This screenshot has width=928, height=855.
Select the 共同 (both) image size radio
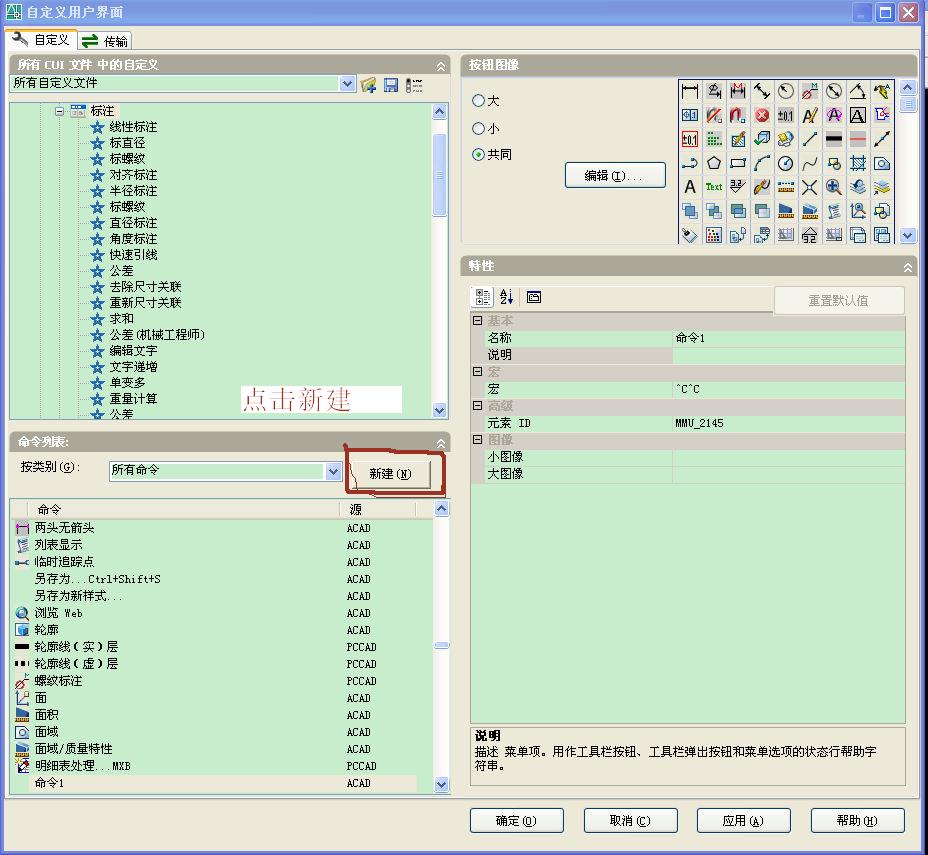[478, 154]
